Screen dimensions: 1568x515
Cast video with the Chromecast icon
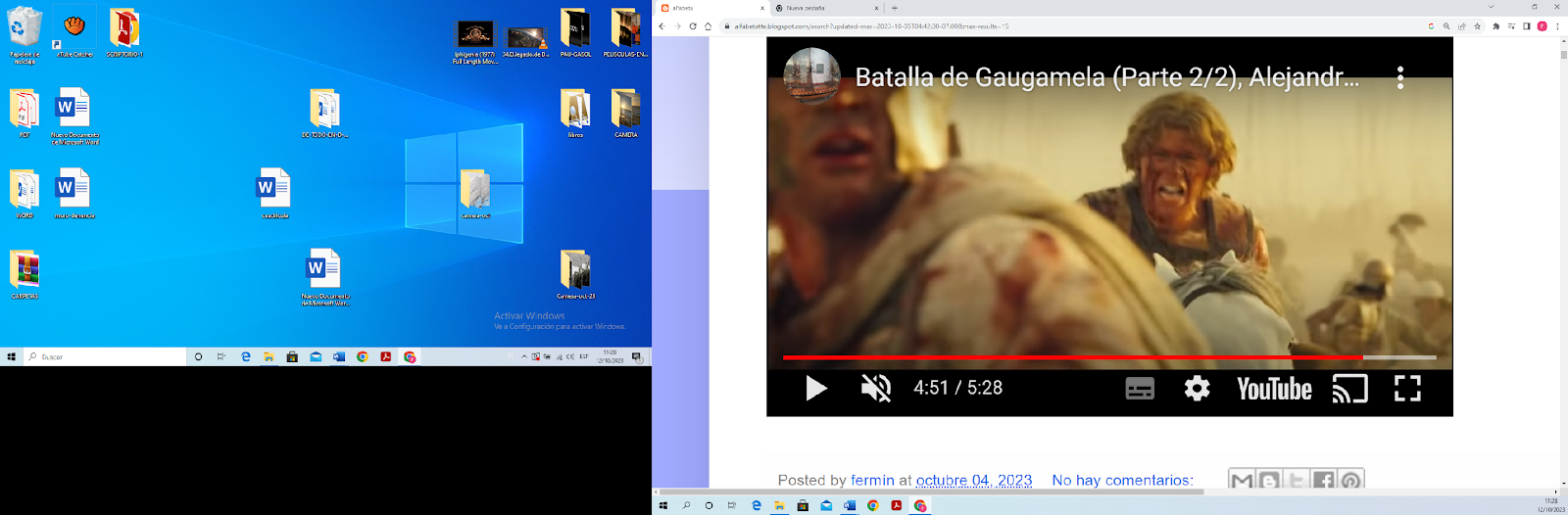tap(1349, 389)
